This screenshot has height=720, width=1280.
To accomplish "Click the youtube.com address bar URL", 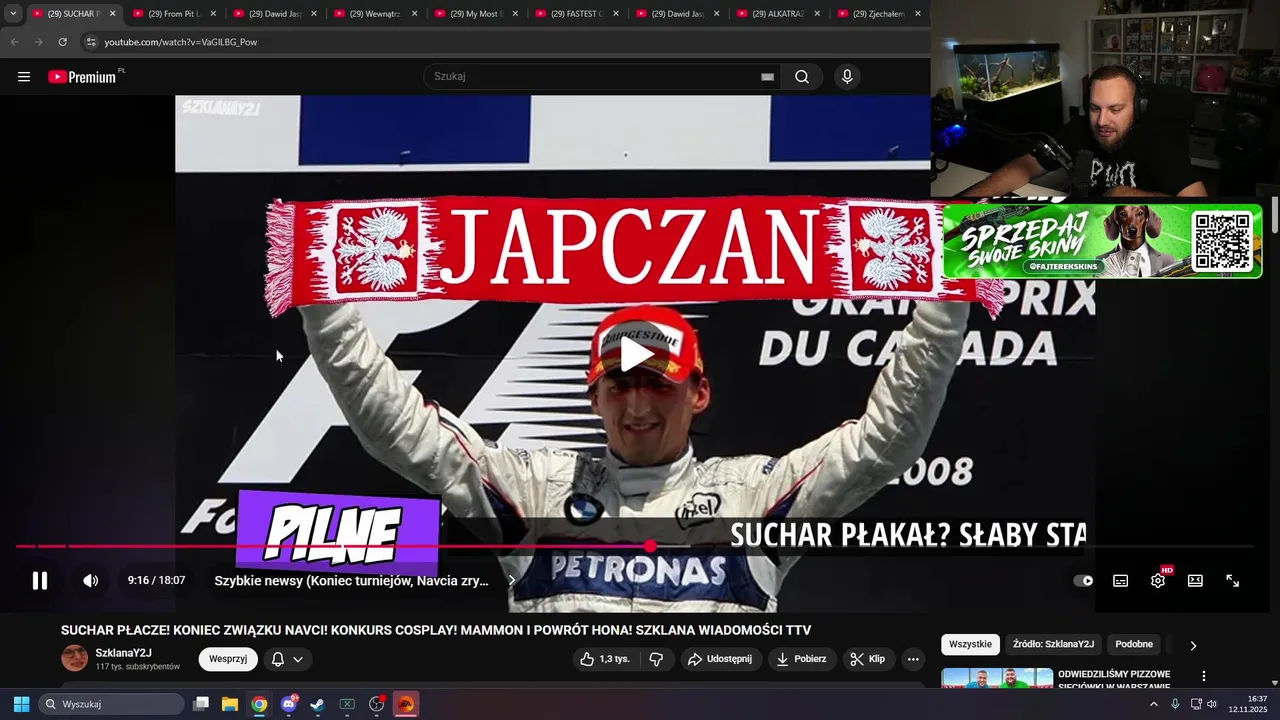I will pos(181,42).
